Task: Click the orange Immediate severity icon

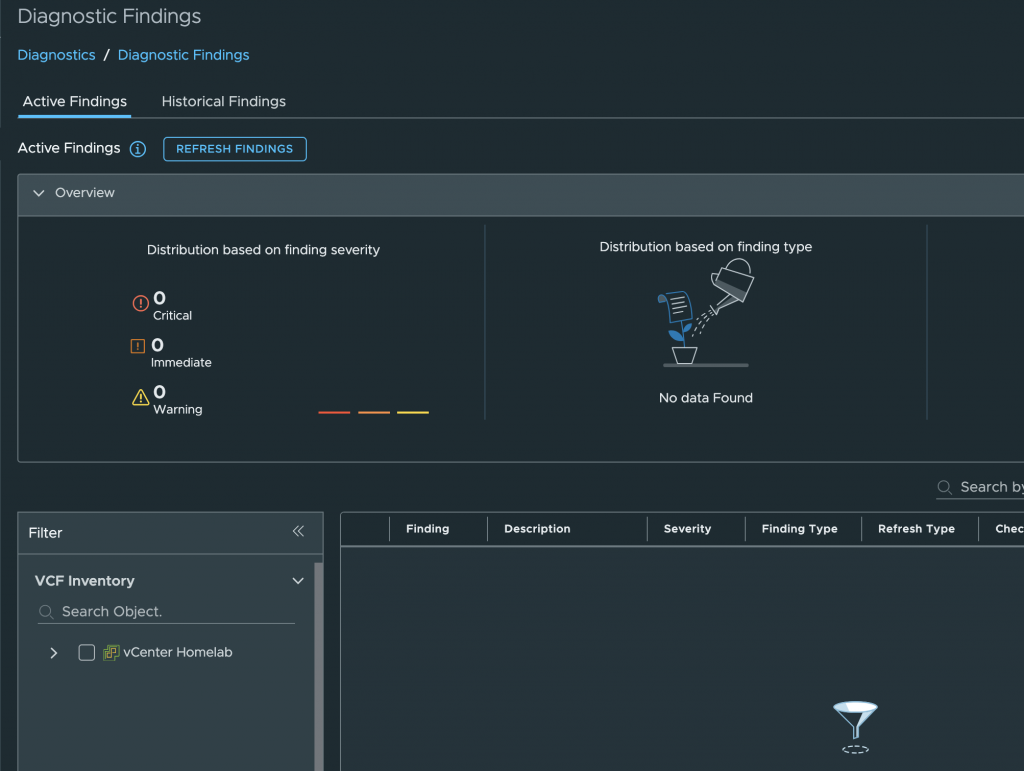Action: [139, 347]
